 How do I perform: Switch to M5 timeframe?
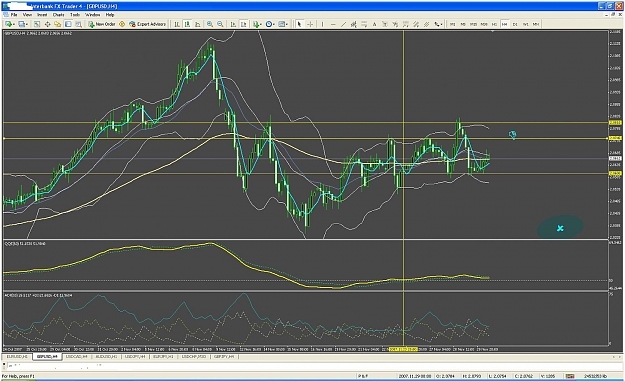point(463,24)
